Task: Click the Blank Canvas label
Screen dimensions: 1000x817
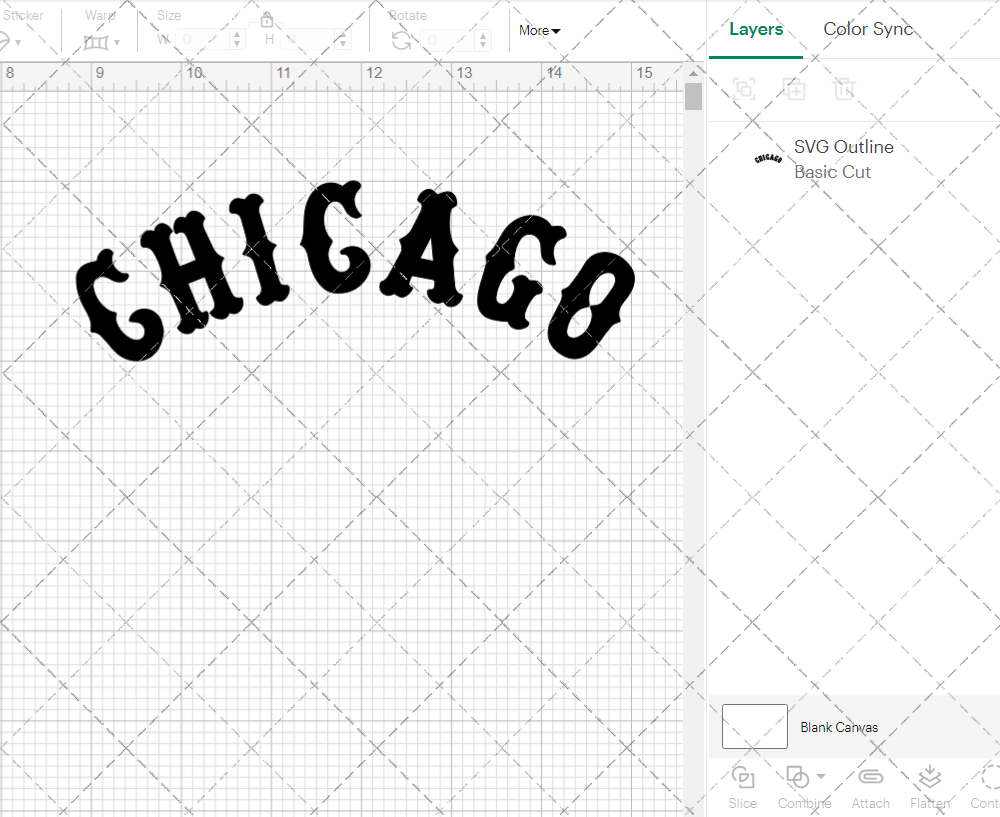Action: (x=839, y=727)
